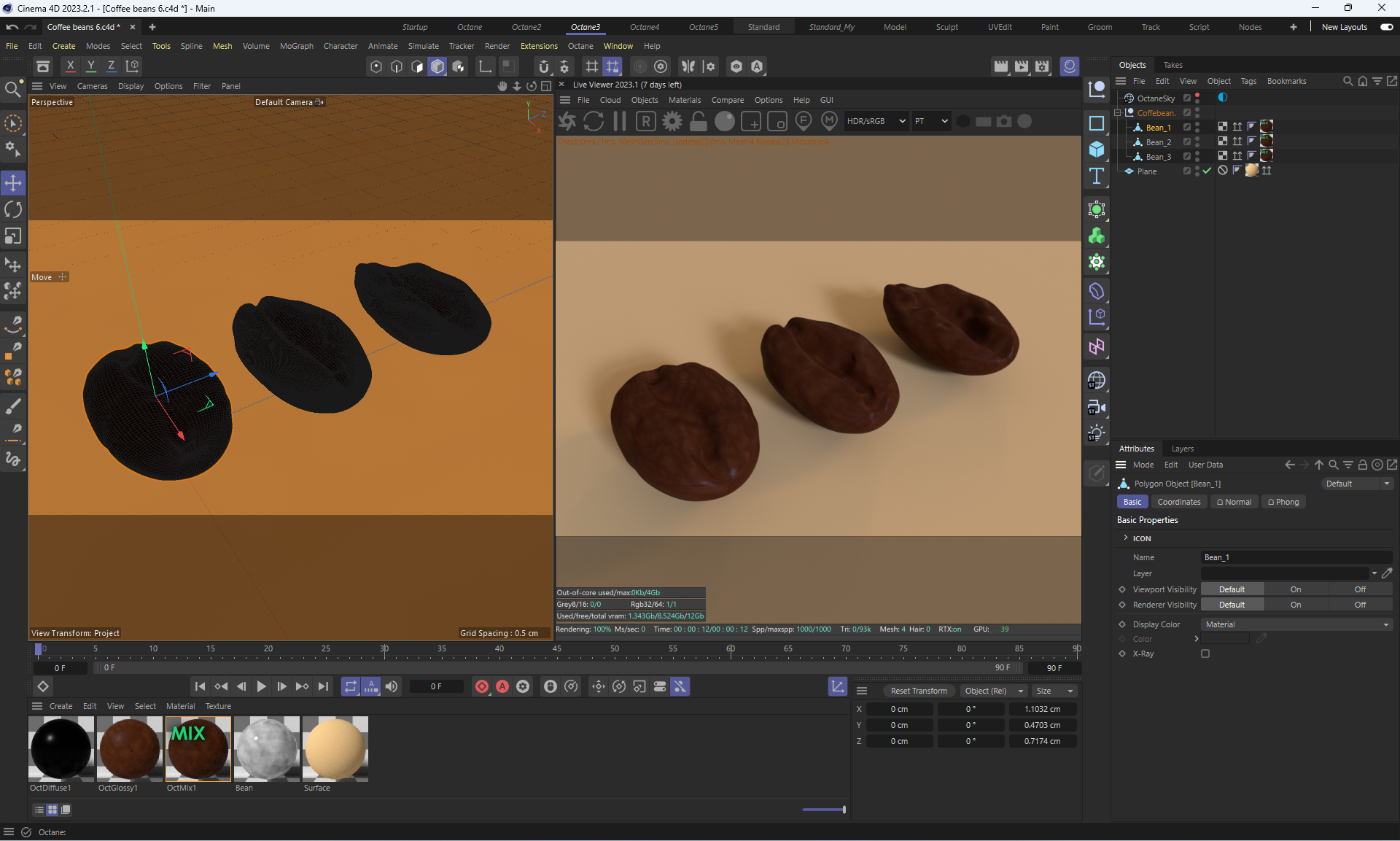The width and height of the screenshot is (1400, 841).
Task: Click the Live Viewer restart render icon
Action: click(x=594, y=121)
